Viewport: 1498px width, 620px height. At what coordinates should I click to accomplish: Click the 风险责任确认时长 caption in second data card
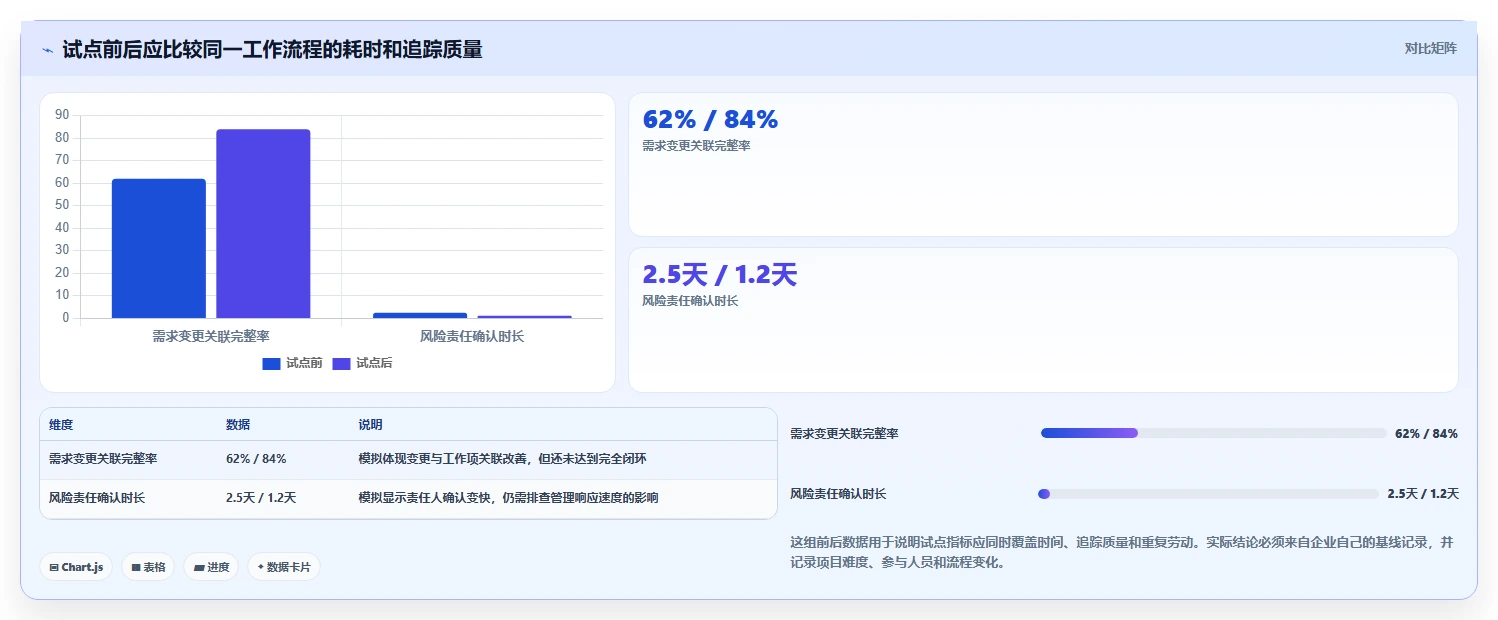click(690, 301)
